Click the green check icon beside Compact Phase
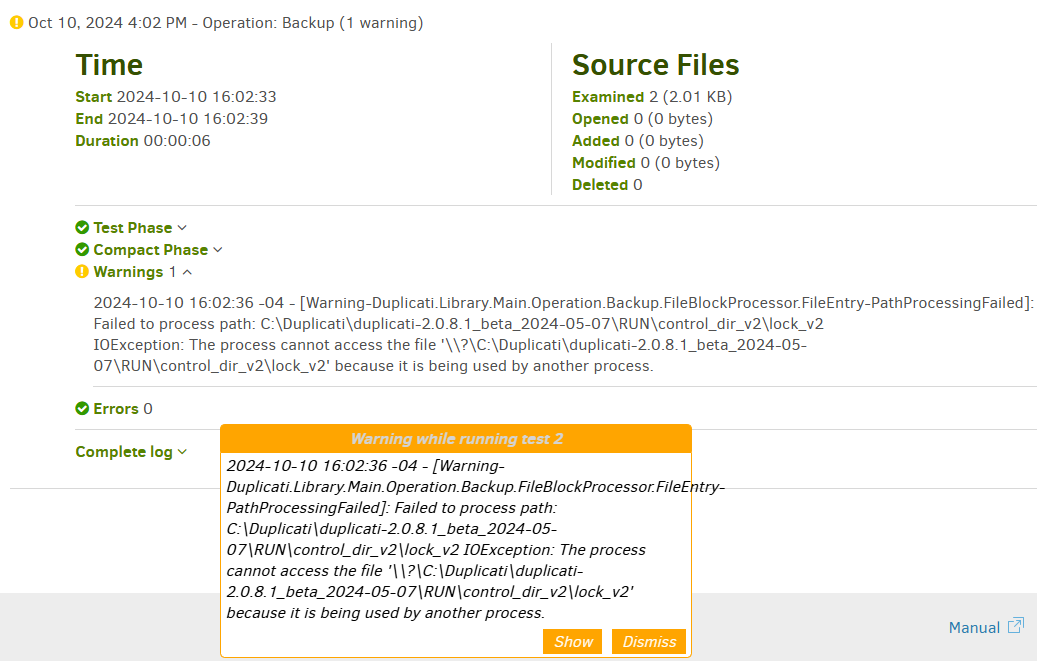 coord(82,250)
